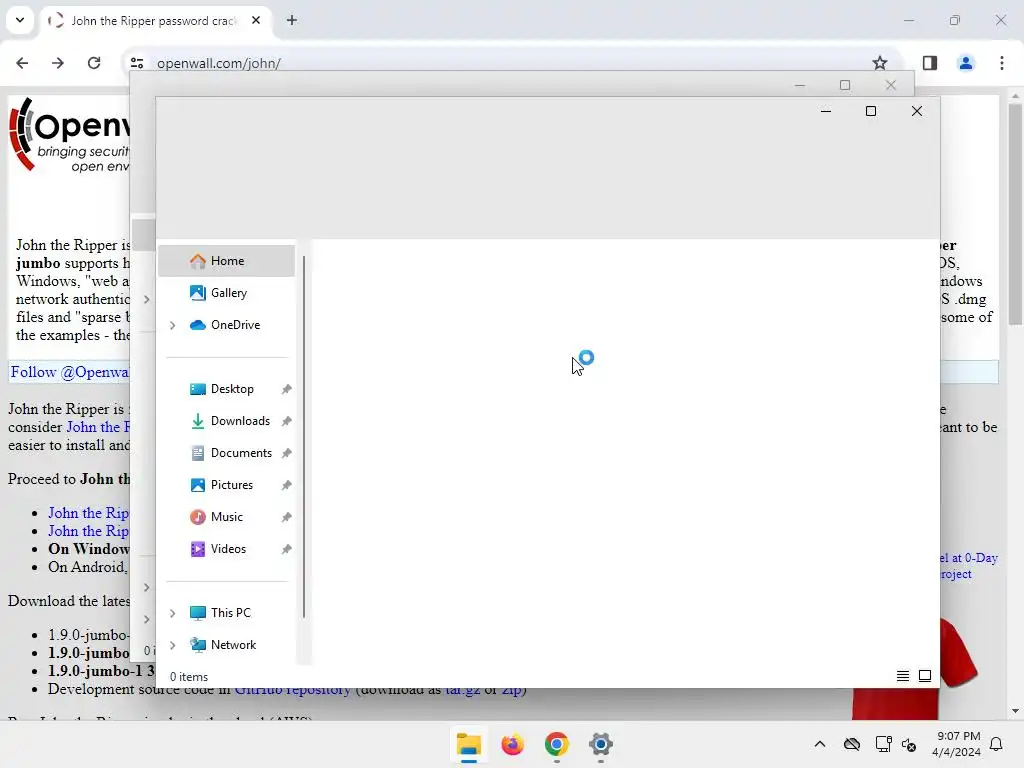View site information icon in address bar
This screenshot has width=1024, height=768.
click(137, 63)
